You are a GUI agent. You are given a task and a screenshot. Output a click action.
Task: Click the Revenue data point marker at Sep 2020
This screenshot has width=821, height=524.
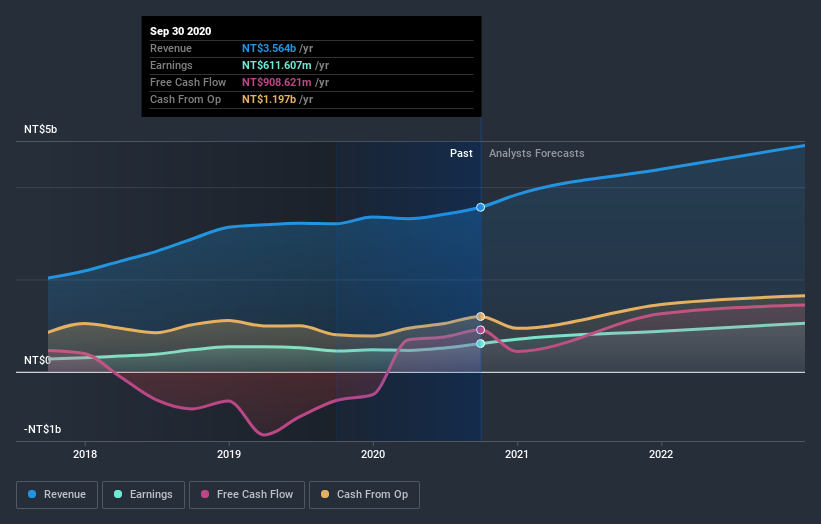[481, 207]
